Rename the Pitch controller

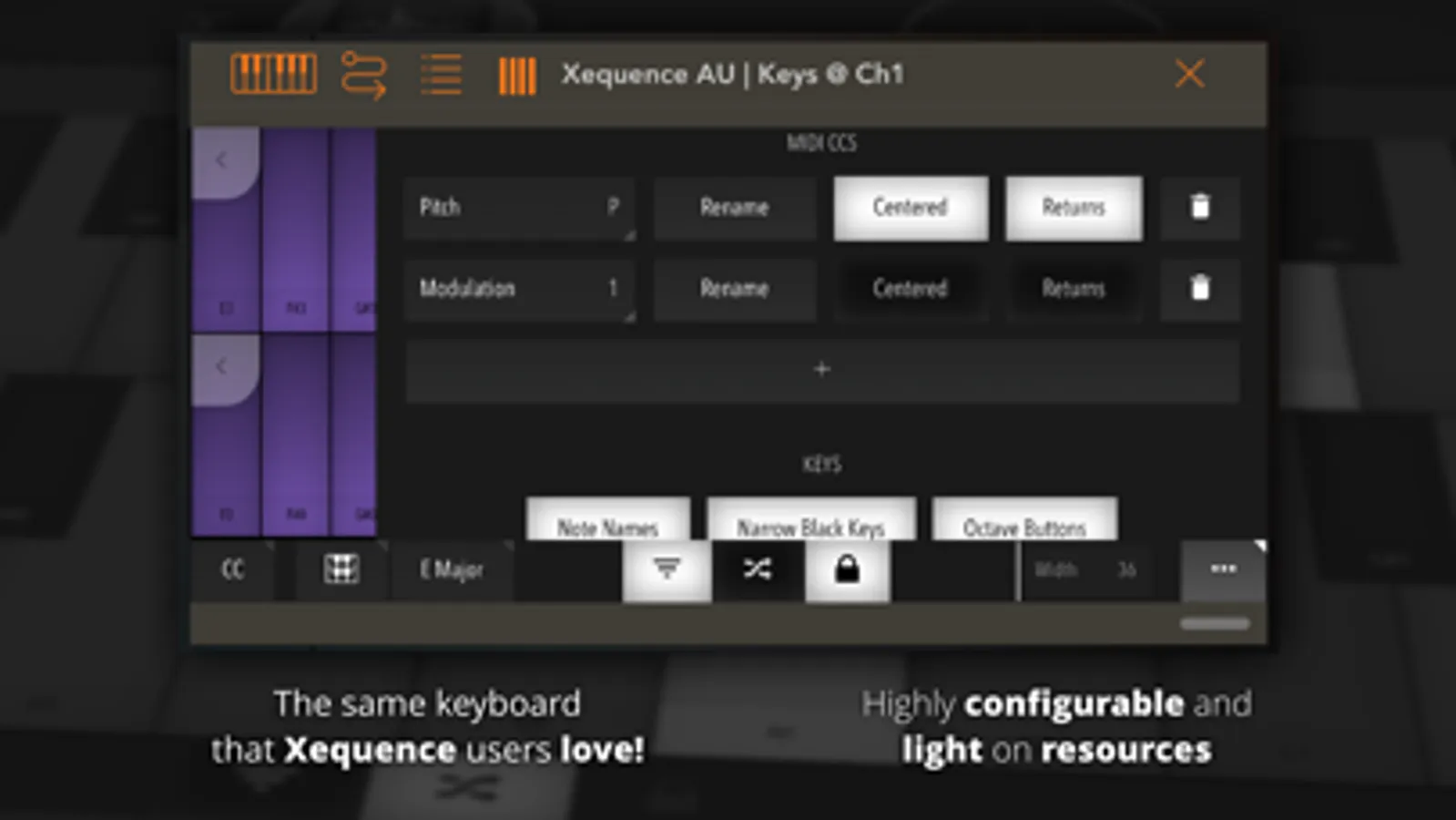734,208
